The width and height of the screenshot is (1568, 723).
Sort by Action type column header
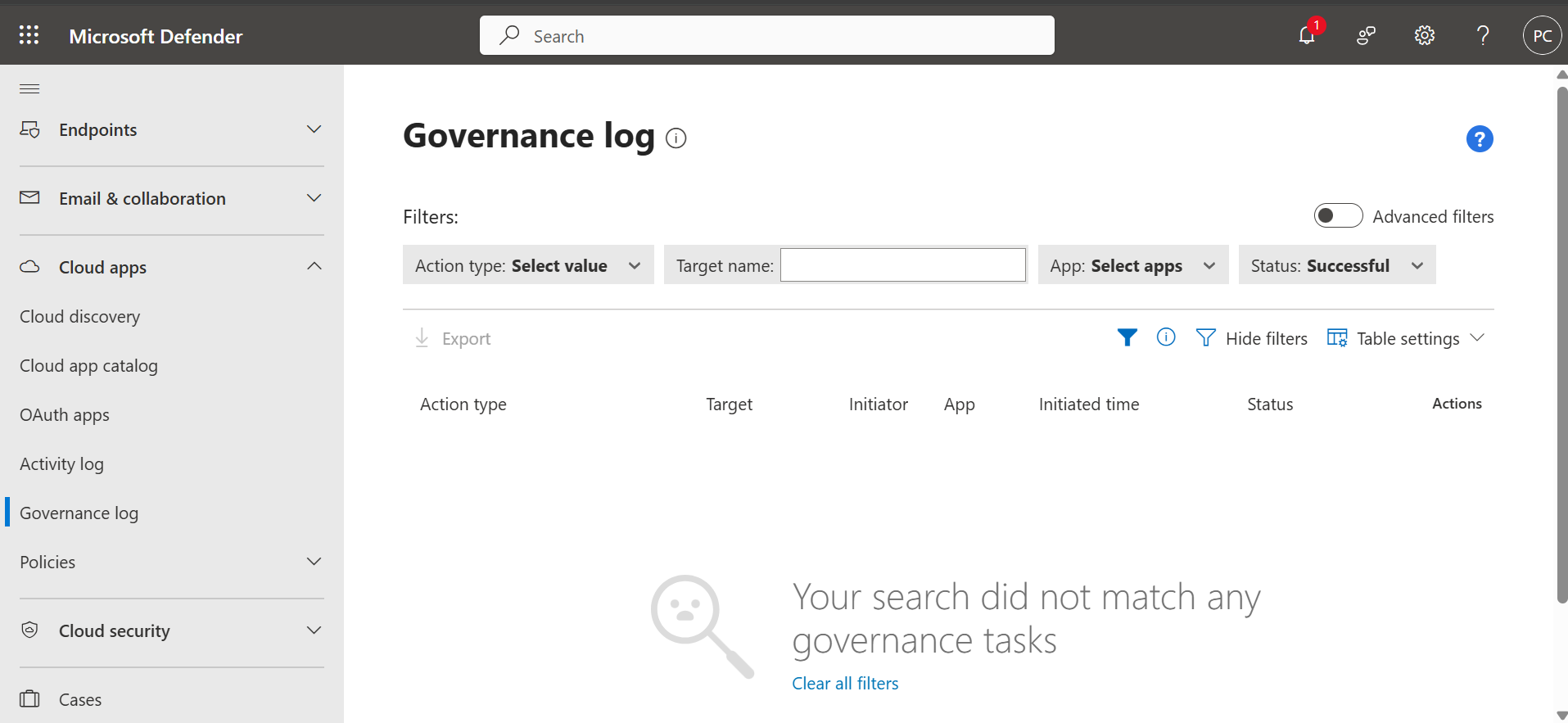click(x=463, y=404)
